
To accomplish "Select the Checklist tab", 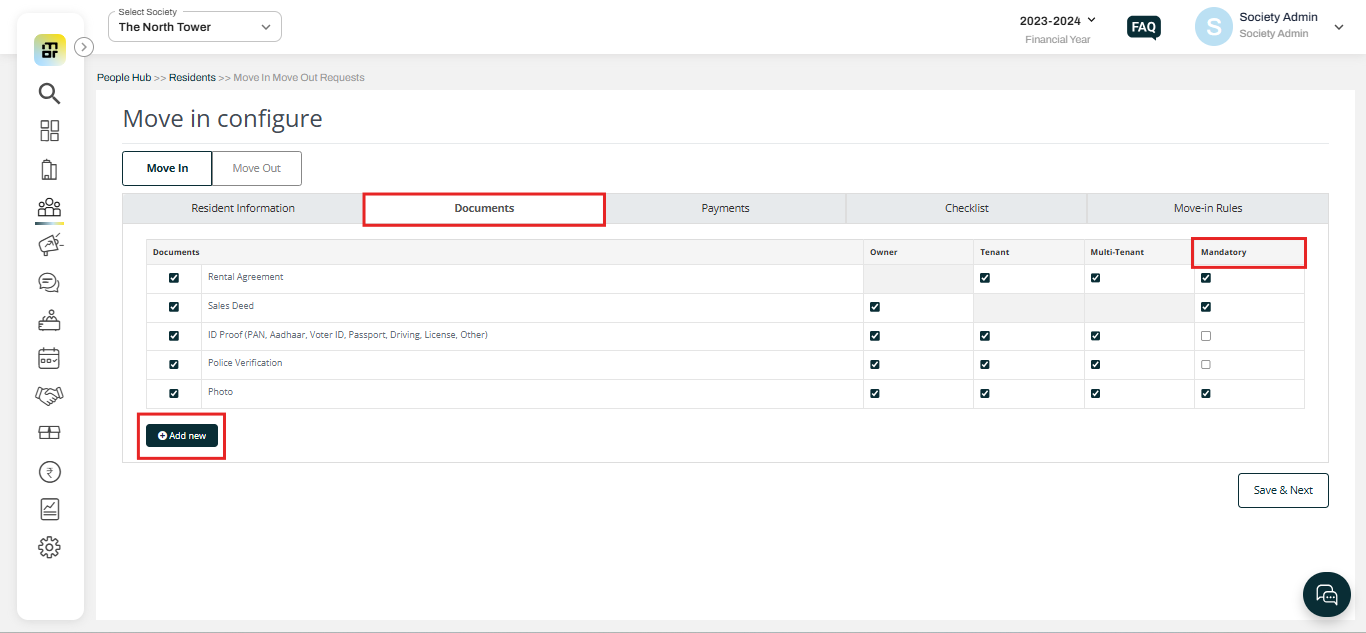I will coord(966,208).
